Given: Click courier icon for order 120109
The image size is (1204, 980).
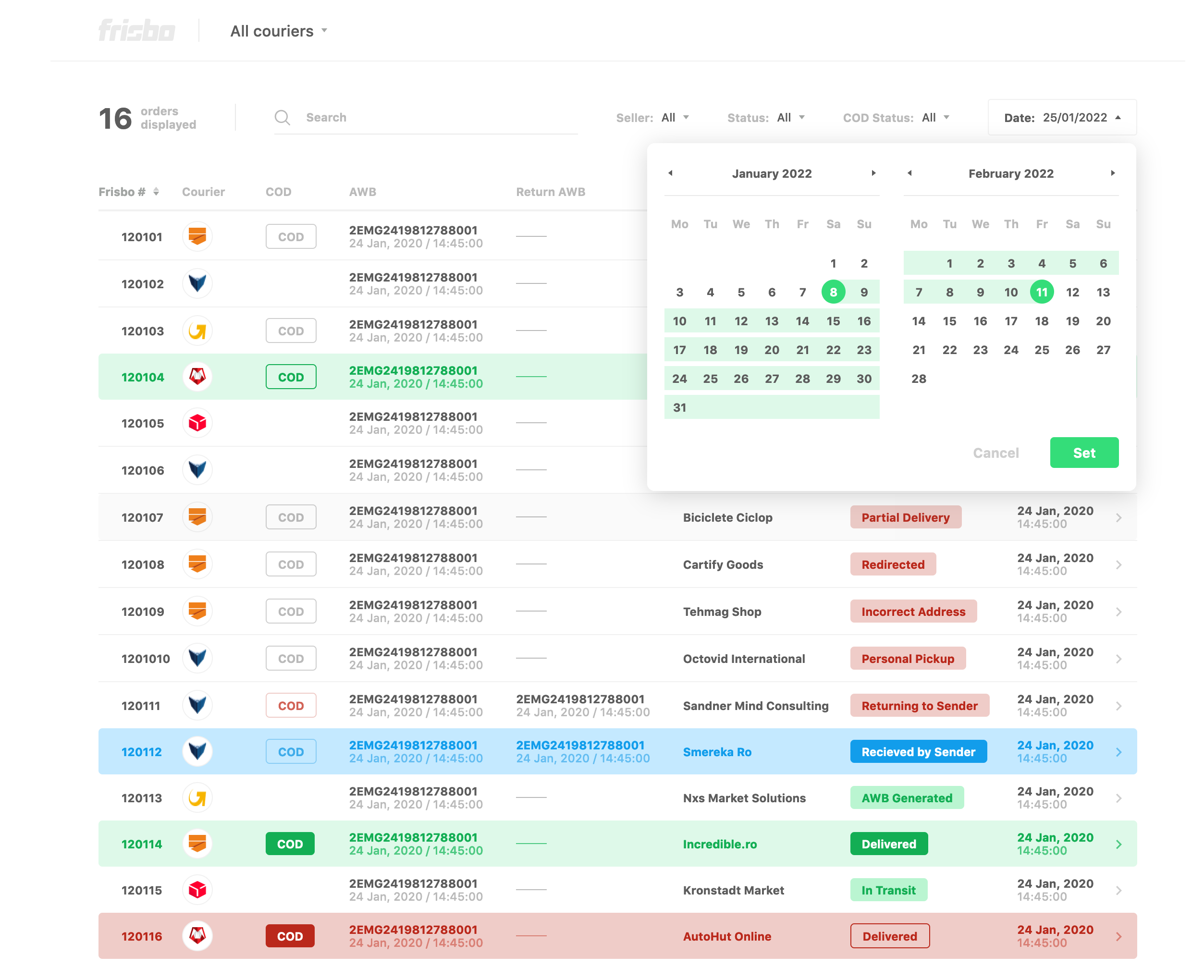Looking at the screenshot, I should tap(197, 611).
